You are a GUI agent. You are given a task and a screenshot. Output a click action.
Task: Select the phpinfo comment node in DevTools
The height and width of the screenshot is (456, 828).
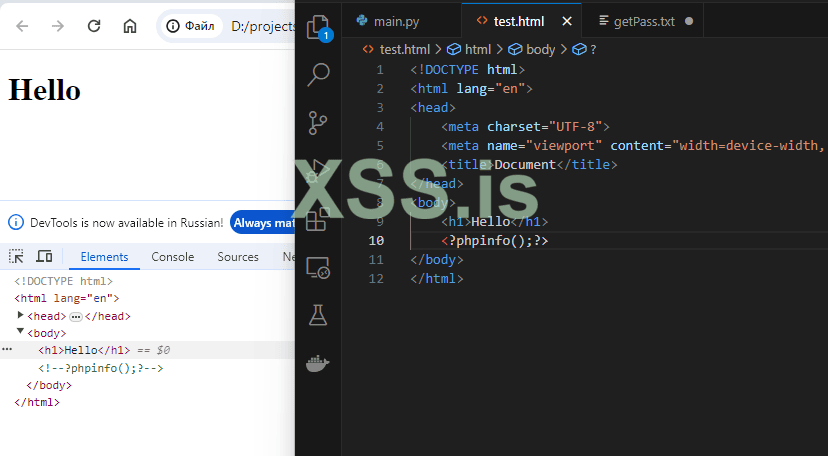pyautogui.click(x=100, y=368)
